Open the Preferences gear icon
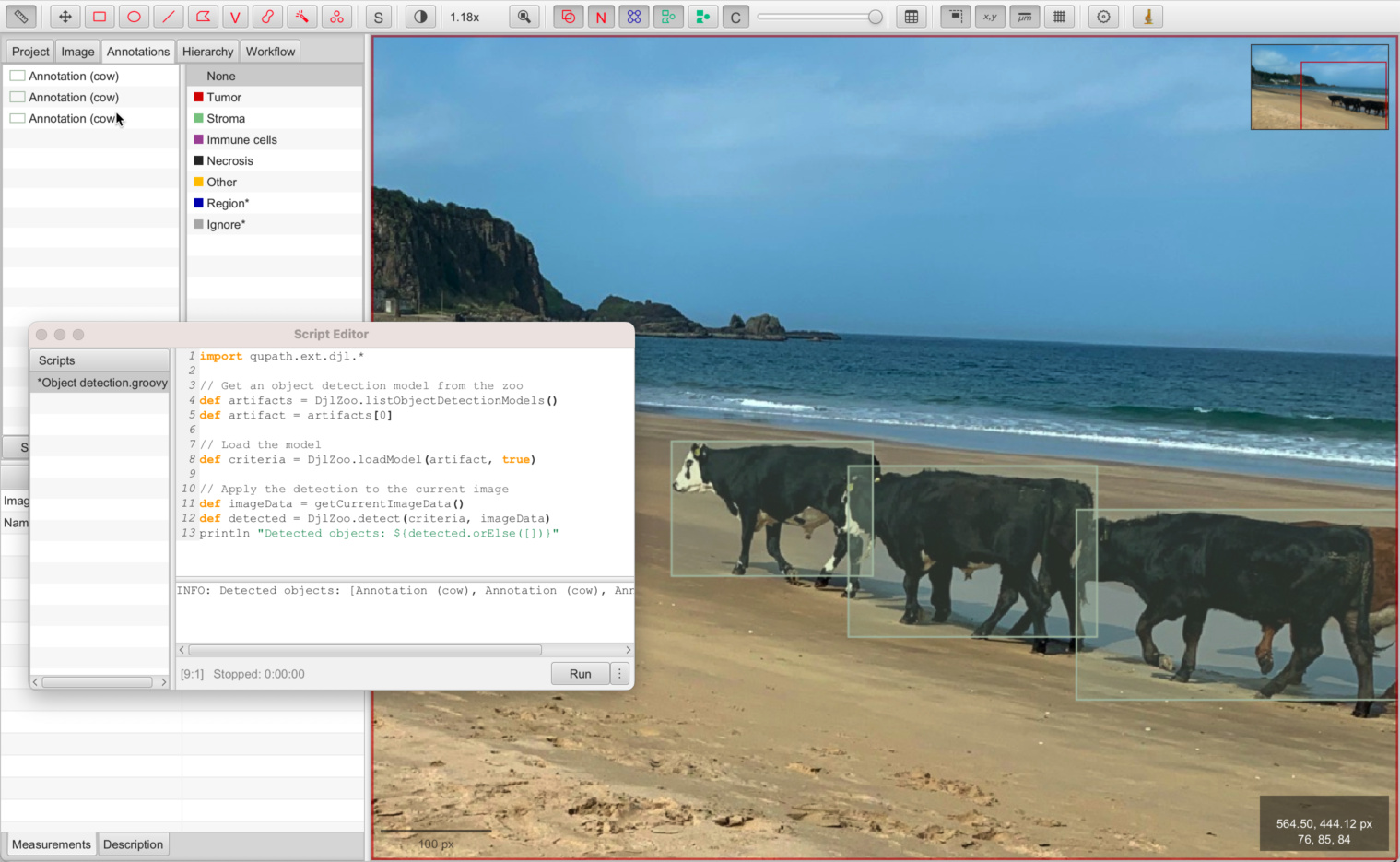This screenshot has height=862, width=1400. click(1103, 17)
